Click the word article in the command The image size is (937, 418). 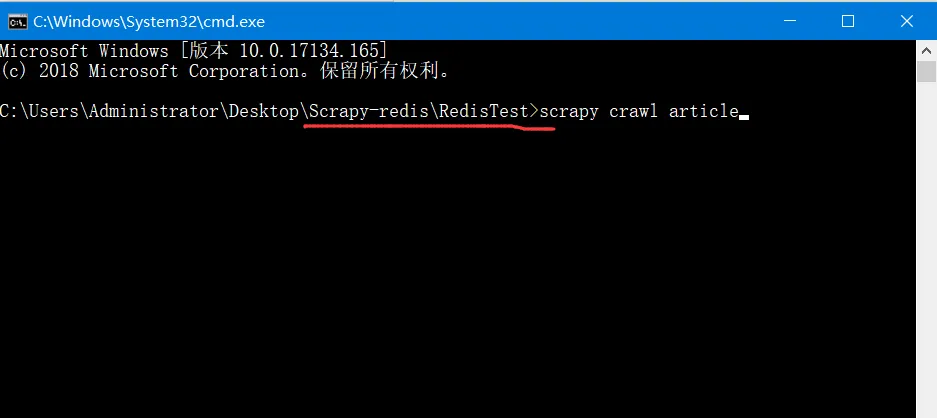tap(703, 111)
